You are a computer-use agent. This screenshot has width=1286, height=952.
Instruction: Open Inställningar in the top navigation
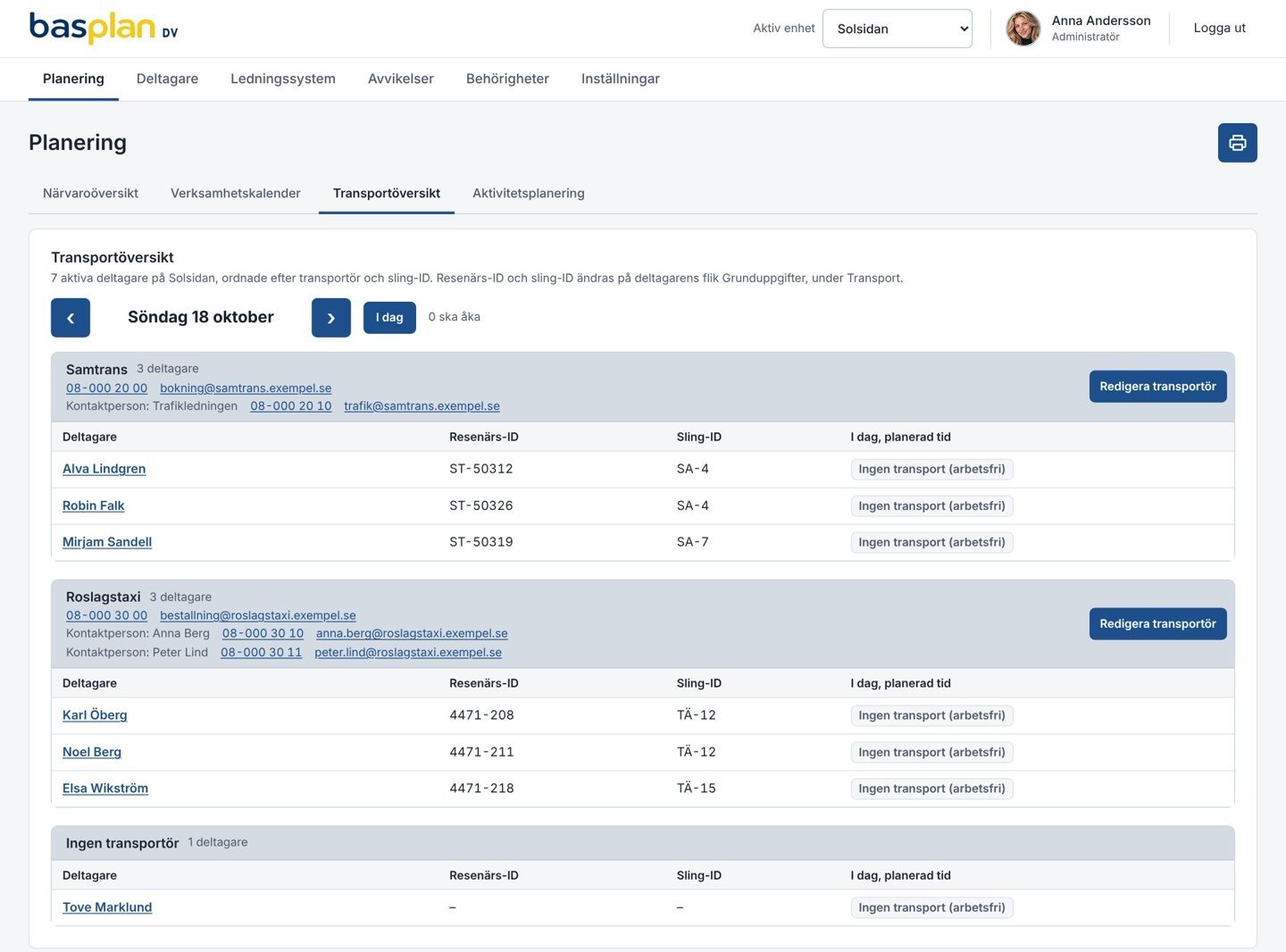[x=621, y=79]
